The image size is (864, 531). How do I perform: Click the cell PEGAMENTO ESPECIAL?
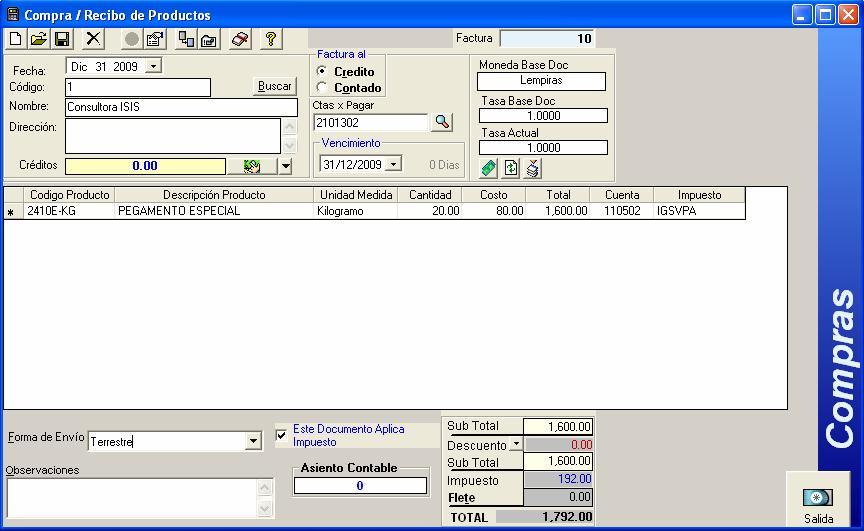click(214, 211)
